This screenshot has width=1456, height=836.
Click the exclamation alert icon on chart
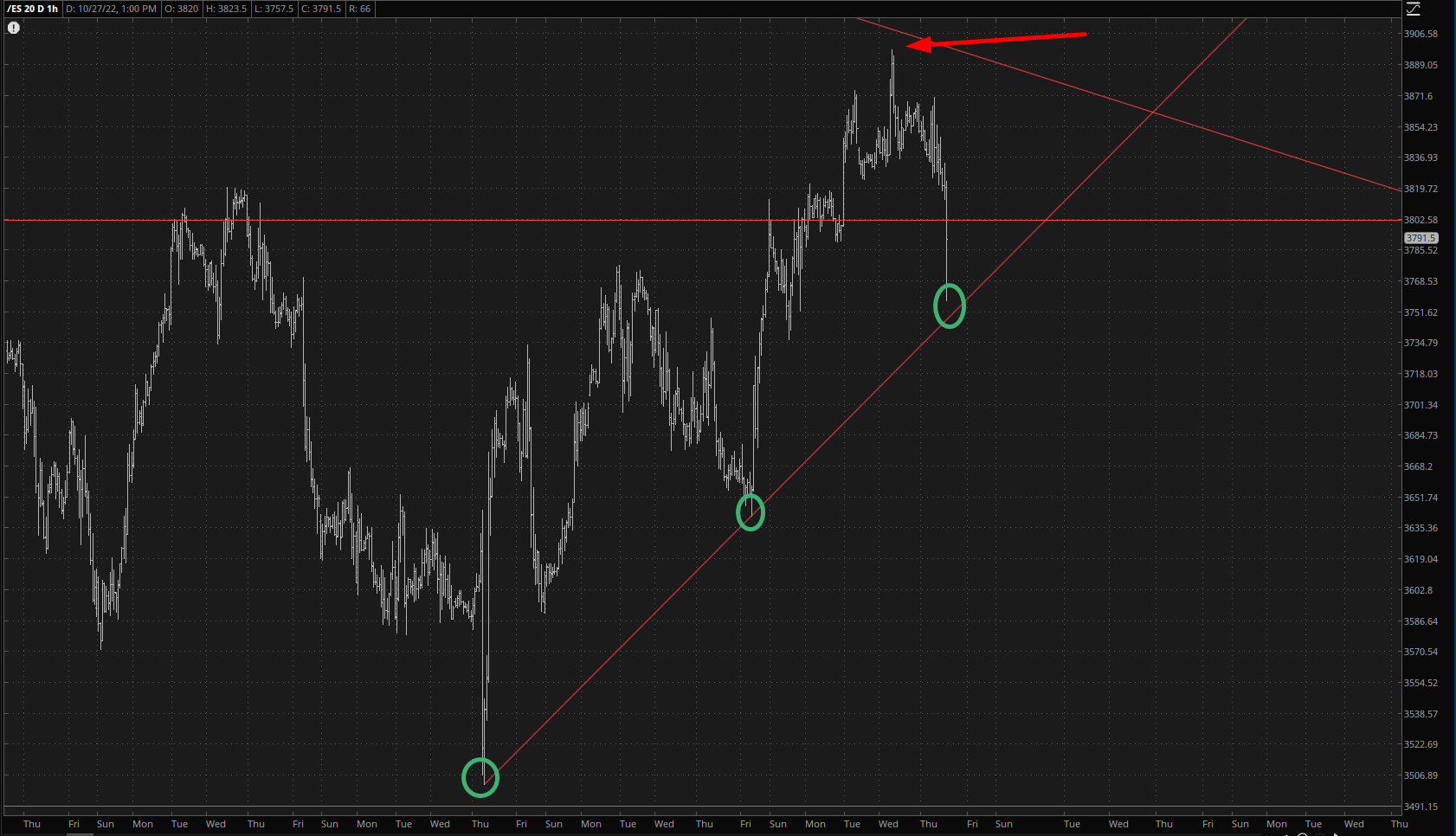pos(14,28)
